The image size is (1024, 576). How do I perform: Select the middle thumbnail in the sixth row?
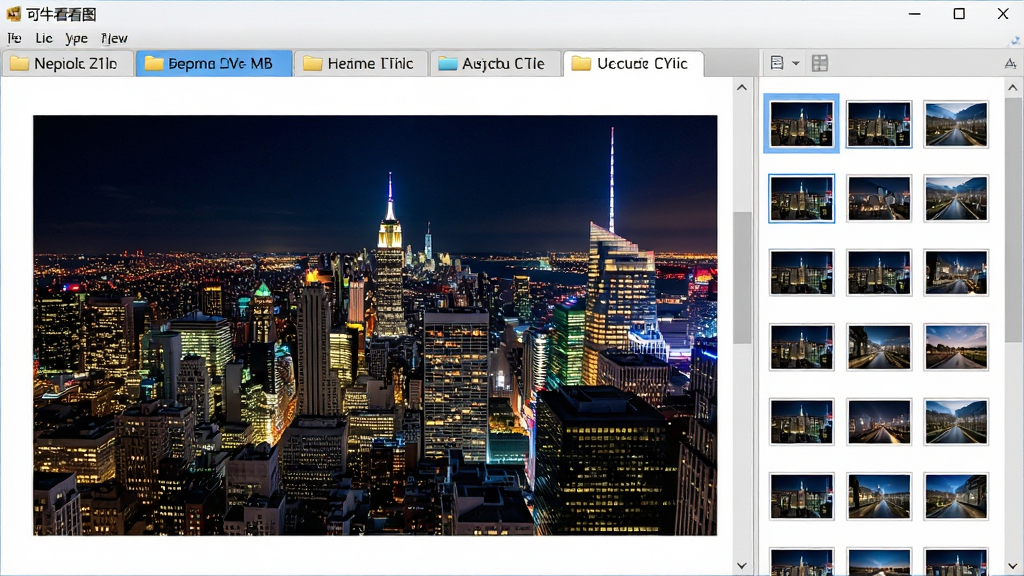point(879,496)
